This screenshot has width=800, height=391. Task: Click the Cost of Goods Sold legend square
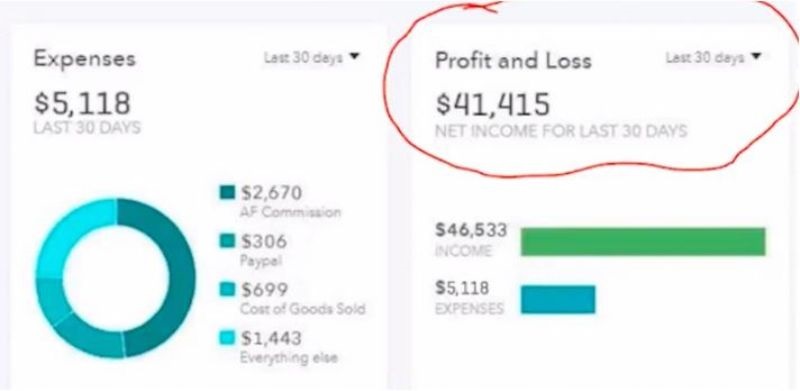coord(227,289)
